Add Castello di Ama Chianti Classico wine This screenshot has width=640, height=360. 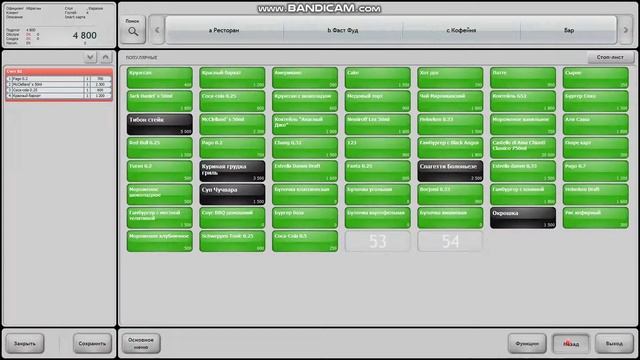[x=523, y=148]
